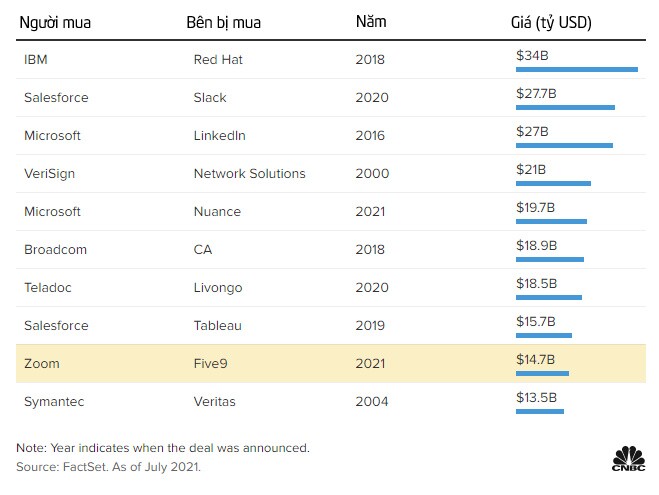Click the LinkedIn acquired company cell
This screenshot has height=495, width=659.
click(x=219, y=136)
